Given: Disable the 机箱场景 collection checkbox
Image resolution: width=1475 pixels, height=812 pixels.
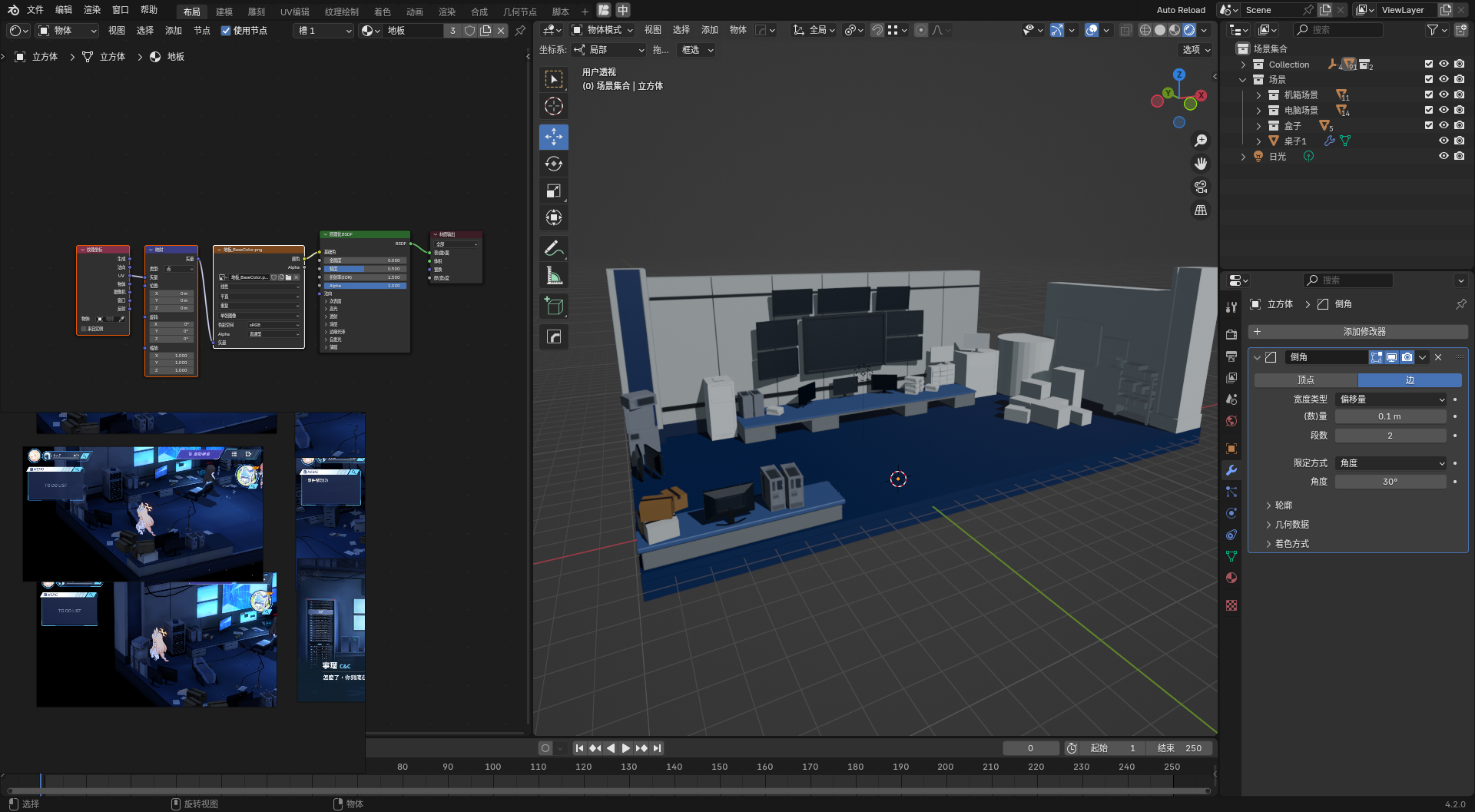Looking at the screenshot, I should pos(1429,94).
